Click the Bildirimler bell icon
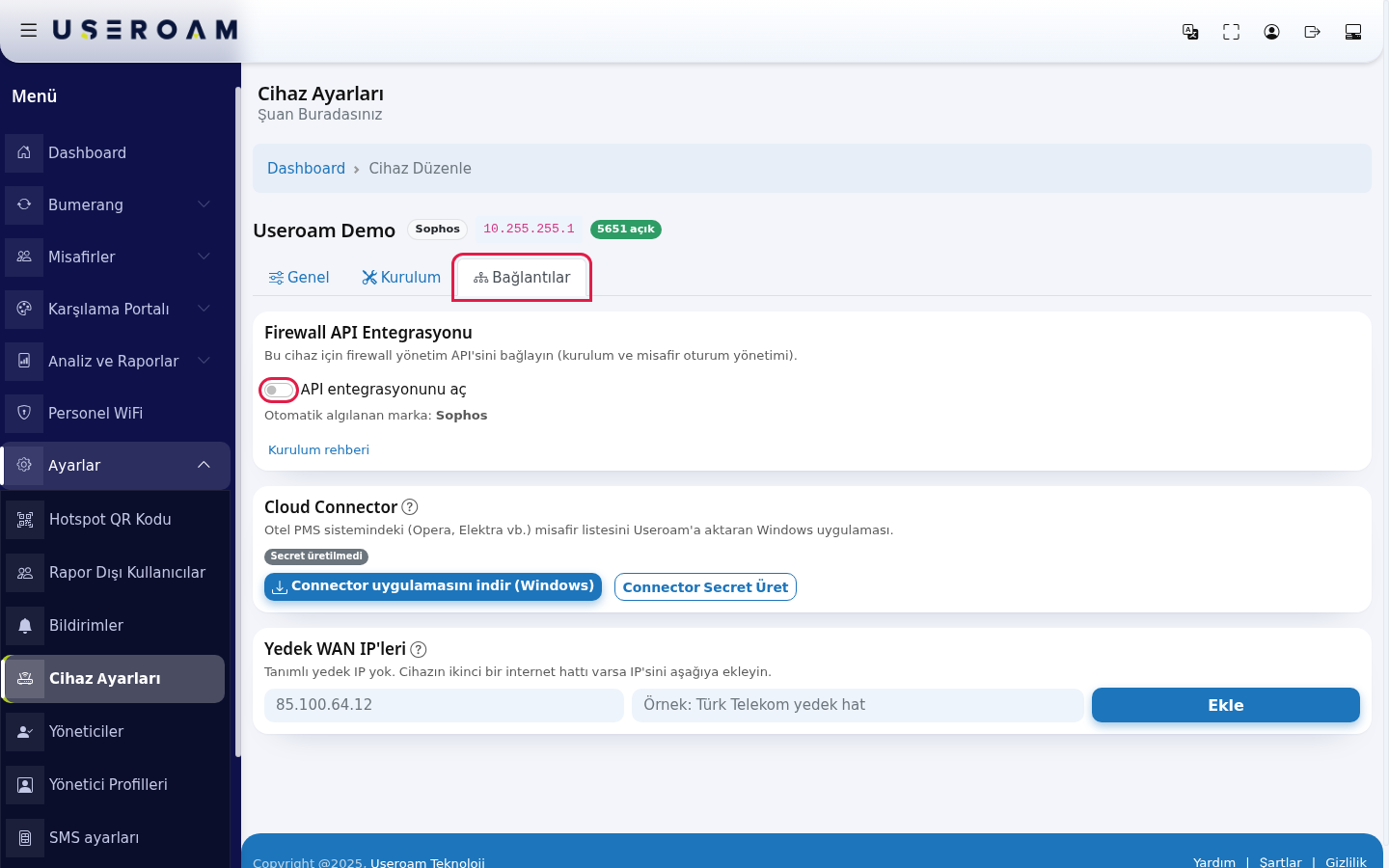The image size is (1389, 868). point(25,625)
